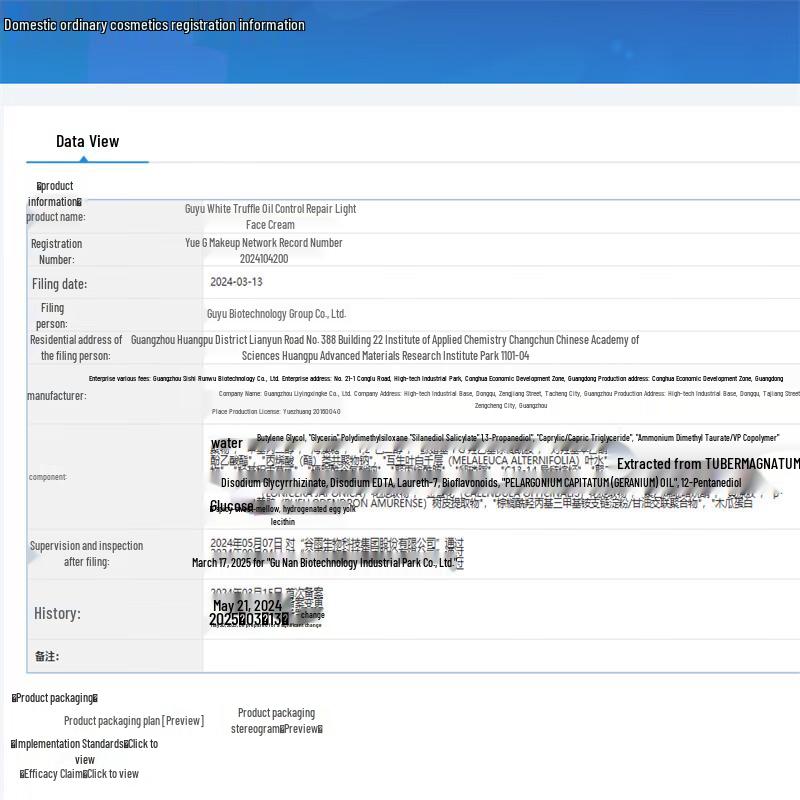Image resolution: width=800 pixels, height=800 pixels.
Task: Click the 'water' ingredient in component list
Action: click(x=227, y=443)
